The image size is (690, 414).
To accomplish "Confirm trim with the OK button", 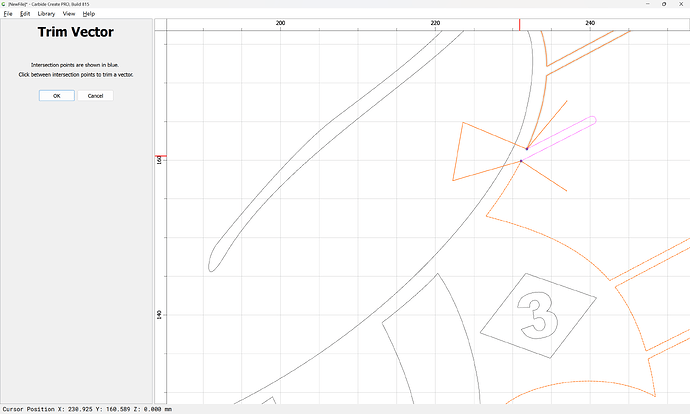I will tap(57, 95).
